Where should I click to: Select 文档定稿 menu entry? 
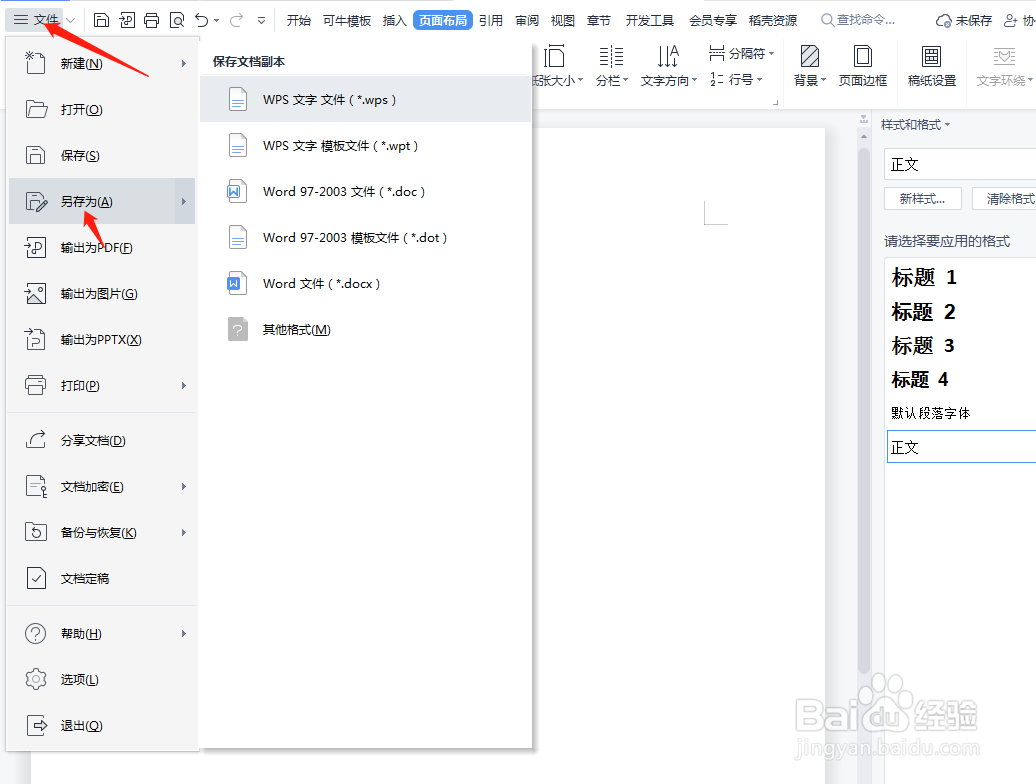pyautogui.click(x=102, y=579)
